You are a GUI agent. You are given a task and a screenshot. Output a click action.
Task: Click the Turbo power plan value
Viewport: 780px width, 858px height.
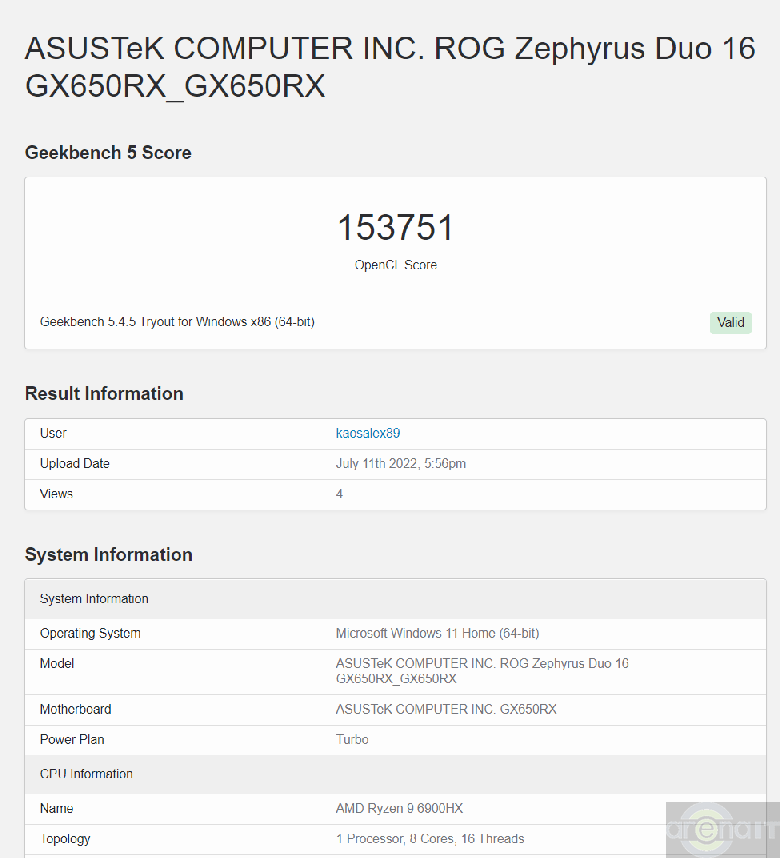(352, 739)
